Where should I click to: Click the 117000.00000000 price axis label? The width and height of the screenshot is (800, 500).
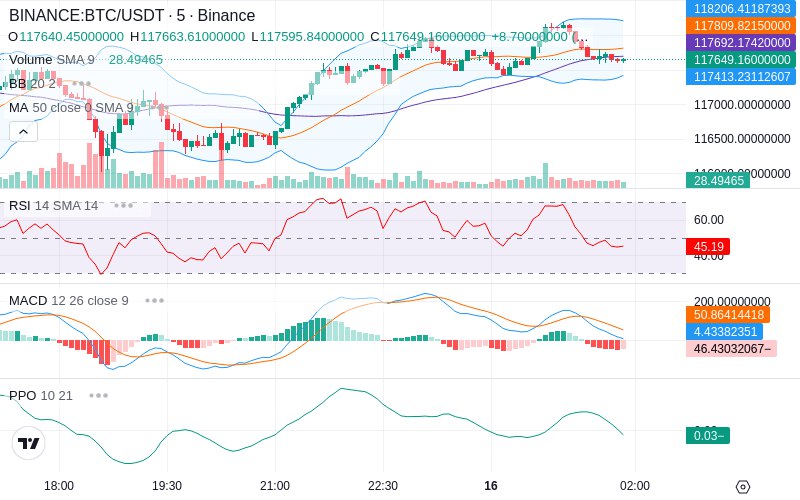click(742, 105)
